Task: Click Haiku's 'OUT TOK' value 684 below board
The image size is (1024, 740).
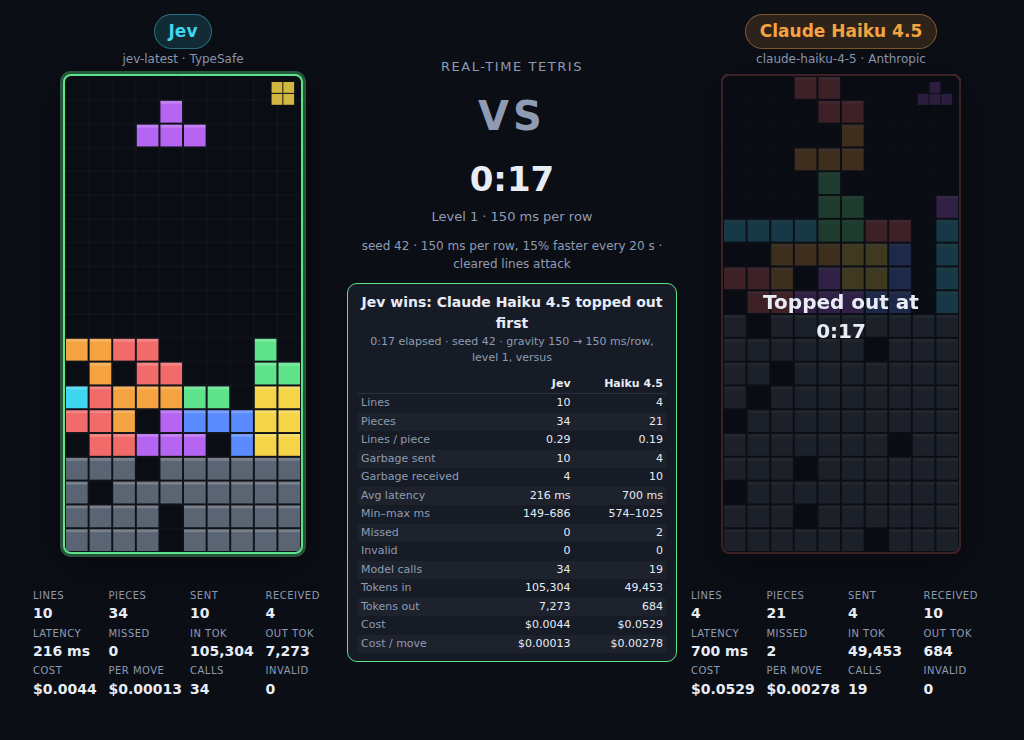Action: pos(938,651)
